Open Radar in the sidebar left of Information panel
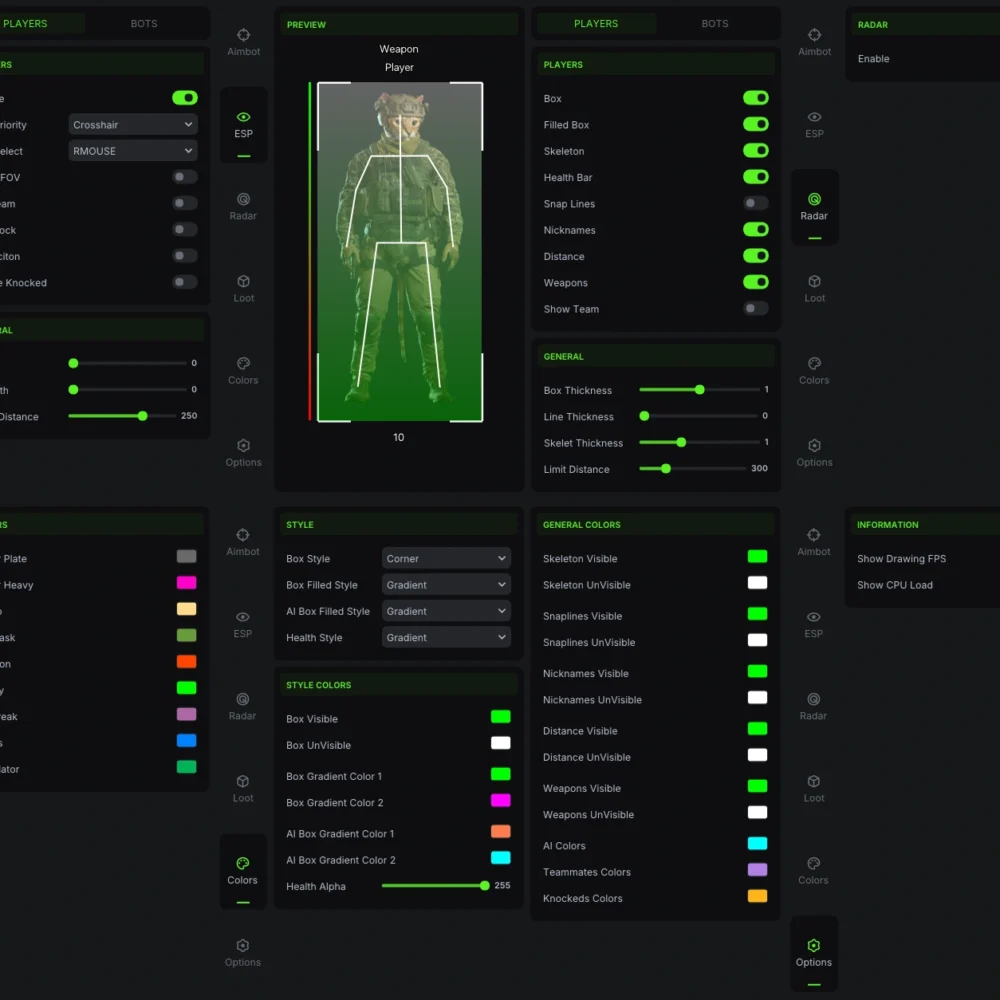Screen dimensions: 1000x1000 point(813,707)
